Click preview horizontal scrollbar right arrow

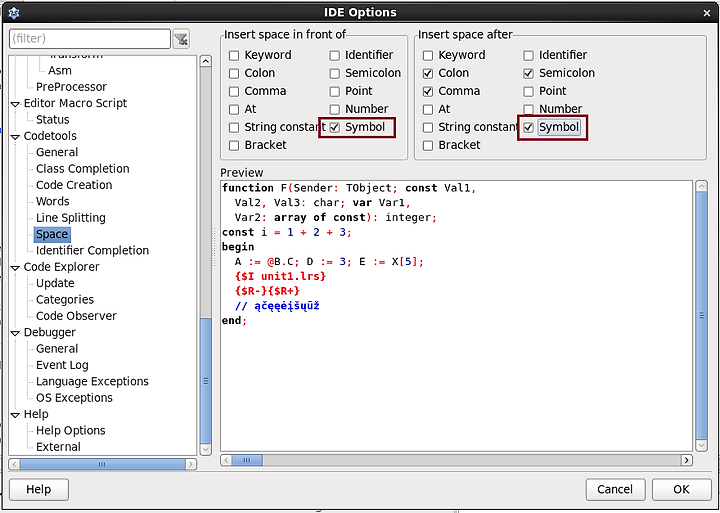[x=687, y=460]
